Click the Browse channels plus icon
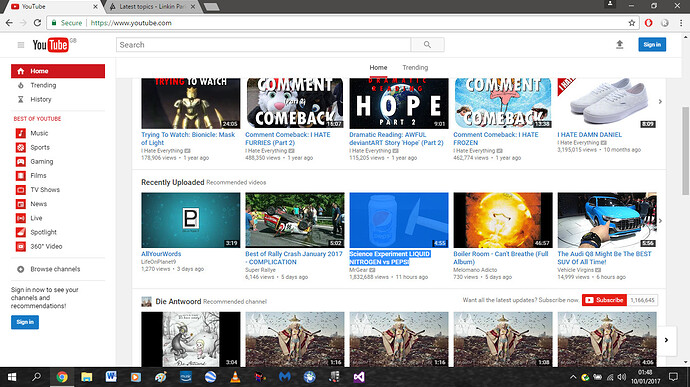This screenshot has height=387, width=690. click(x=21, y=269)
